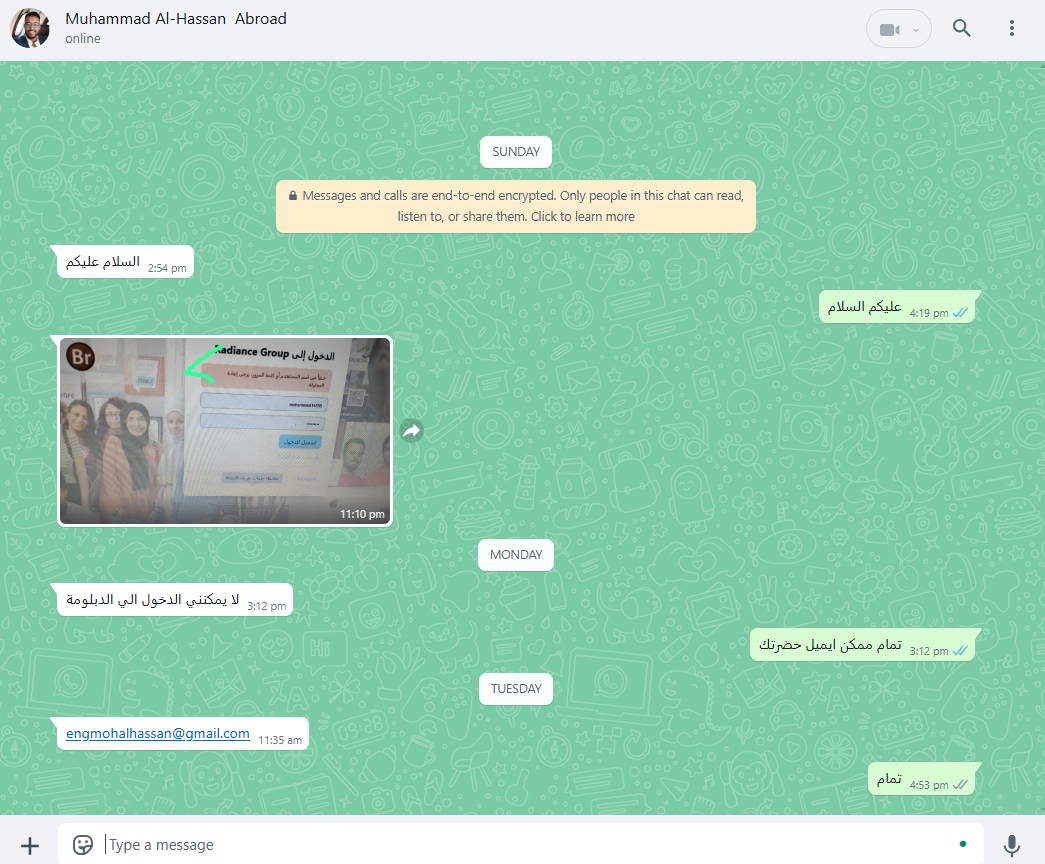Record a voice message with microphone

click(x=1012, y=845)
